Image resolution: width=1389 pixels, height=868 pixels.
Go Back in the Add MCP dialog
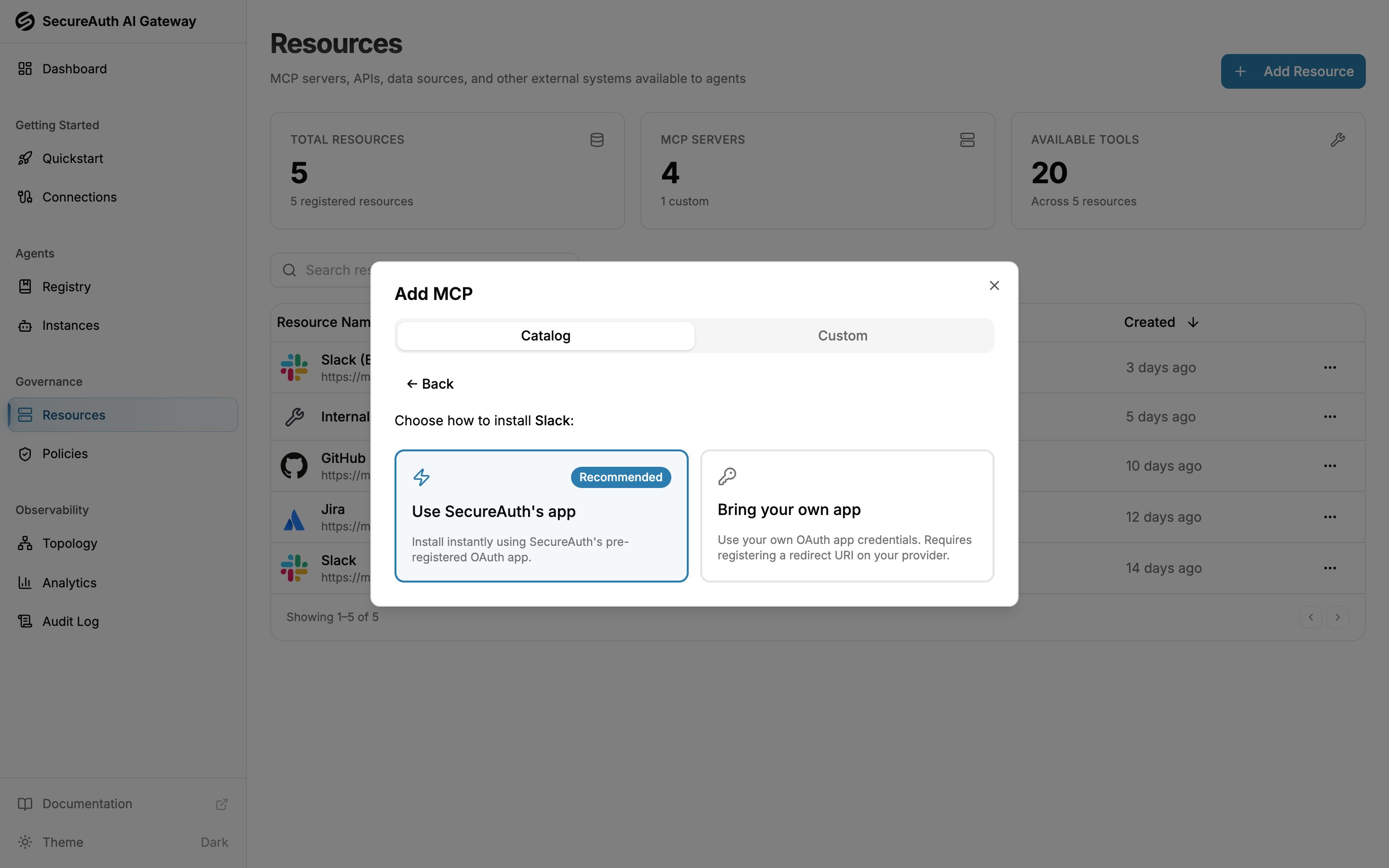pyautogui.click(x=430, y=384)
